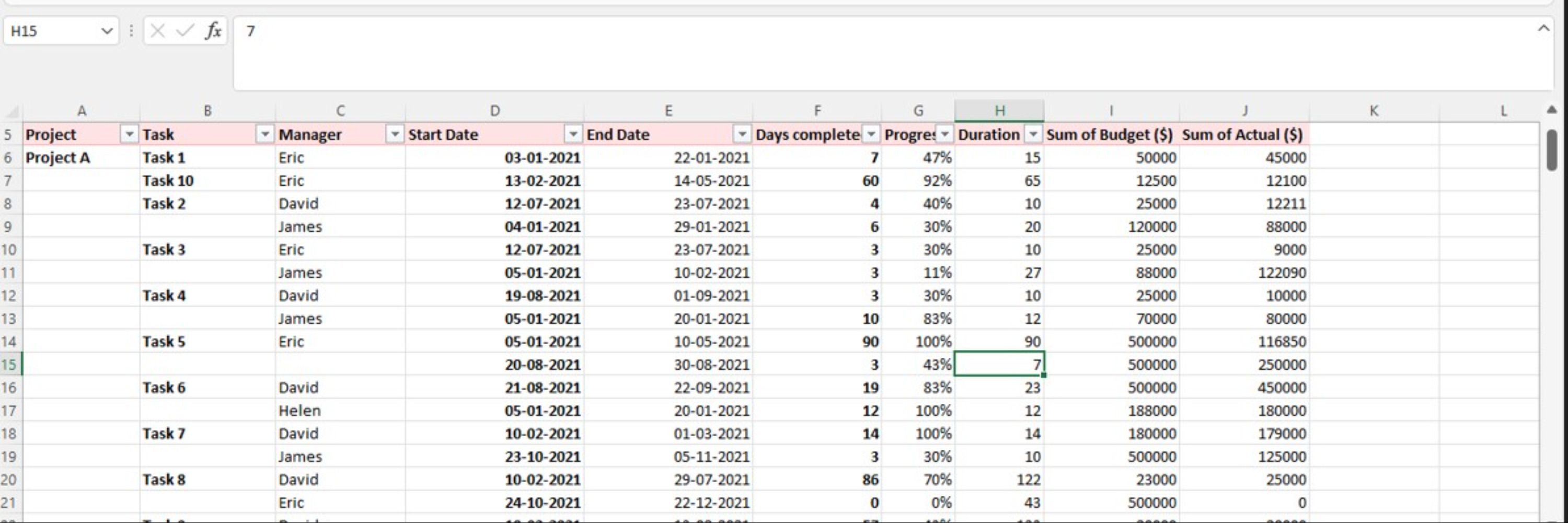
Task: Open the End Date filter dropdown
Action: pos(742,134)
